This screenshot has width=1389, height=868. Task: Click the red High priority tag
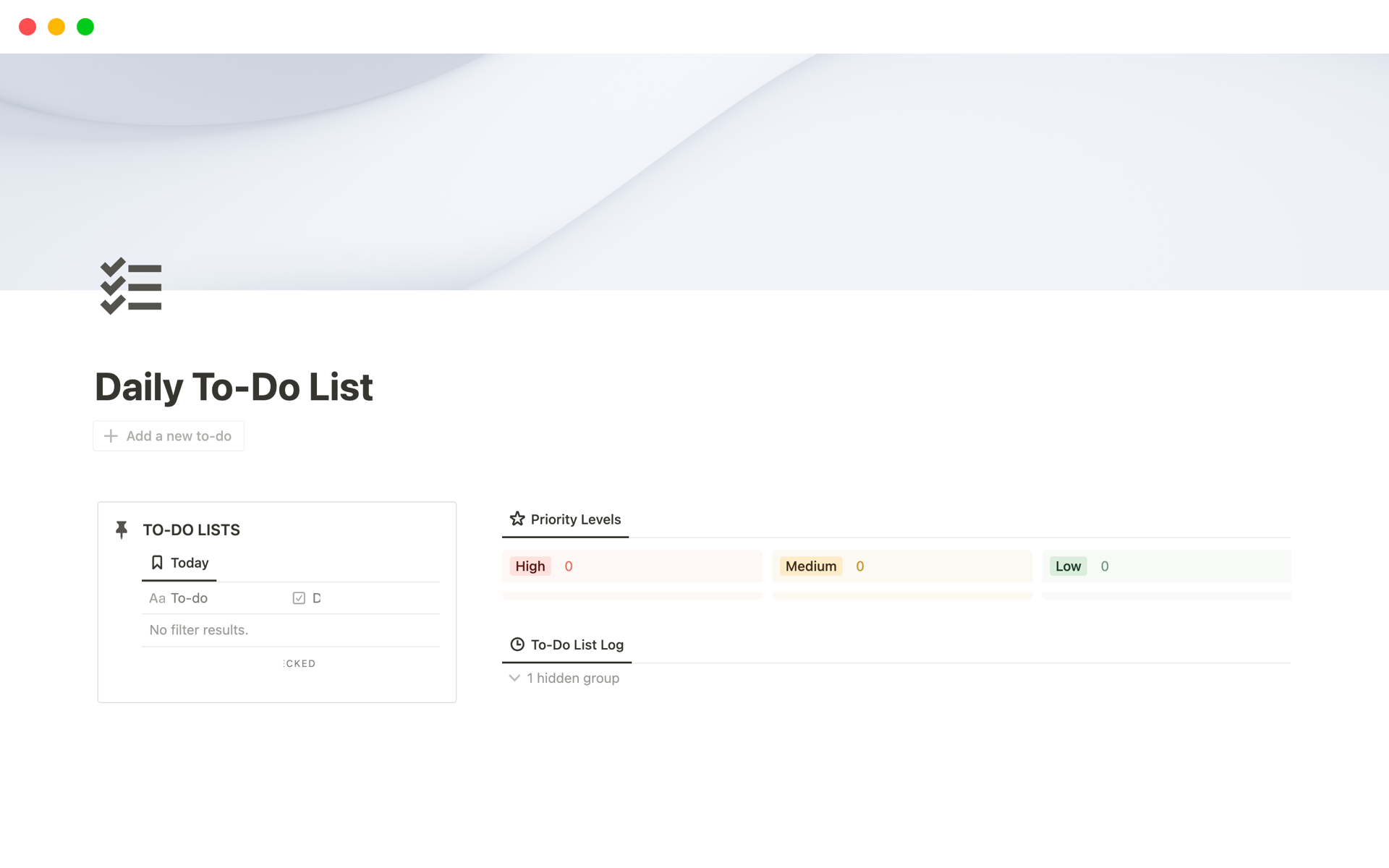pyautogui.click(x=530, y=566)
